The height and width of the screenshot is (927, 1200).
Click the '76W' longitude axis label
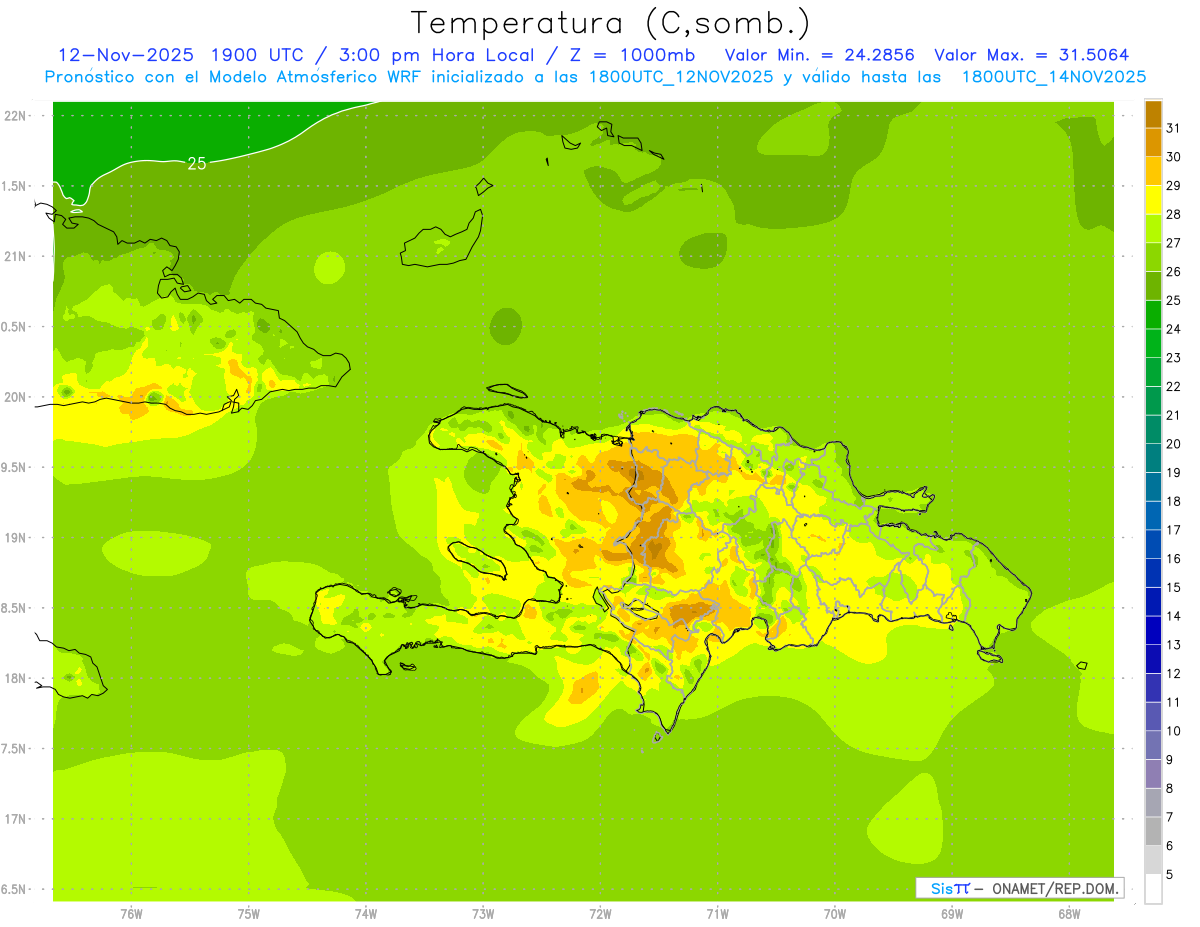click(131, 914)
